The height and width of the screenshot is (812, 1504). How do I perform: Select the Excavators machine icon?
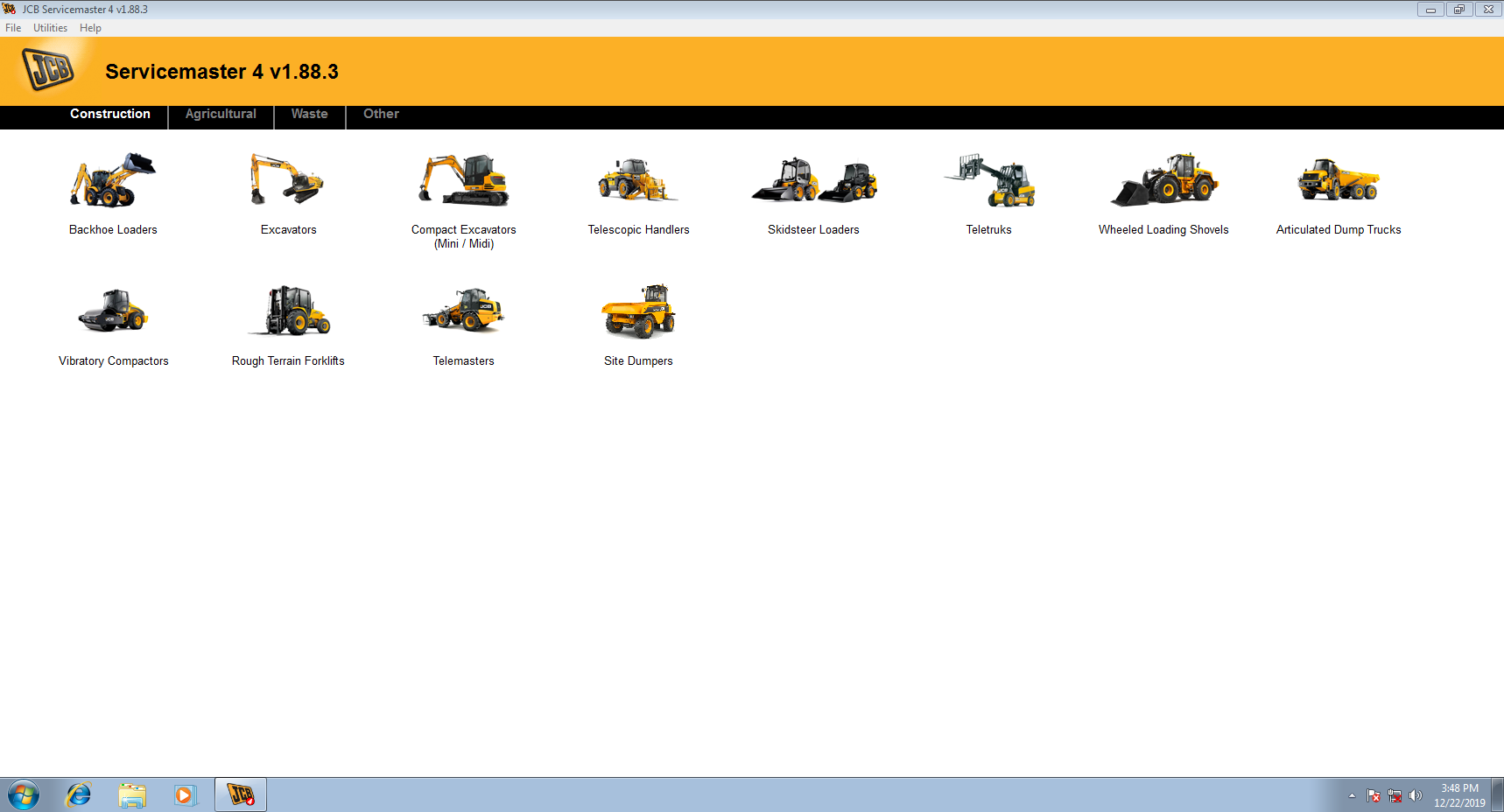pos(288,180)
